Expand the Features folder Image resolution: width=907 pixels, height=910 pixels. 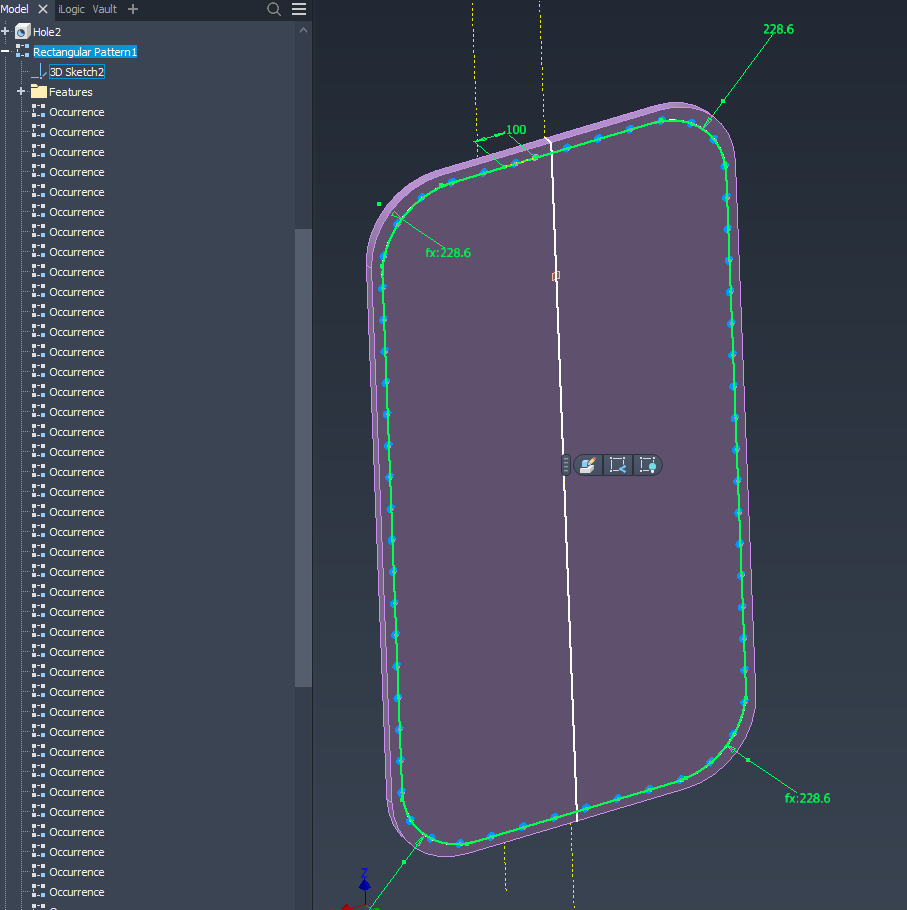[x=21, y=91]
